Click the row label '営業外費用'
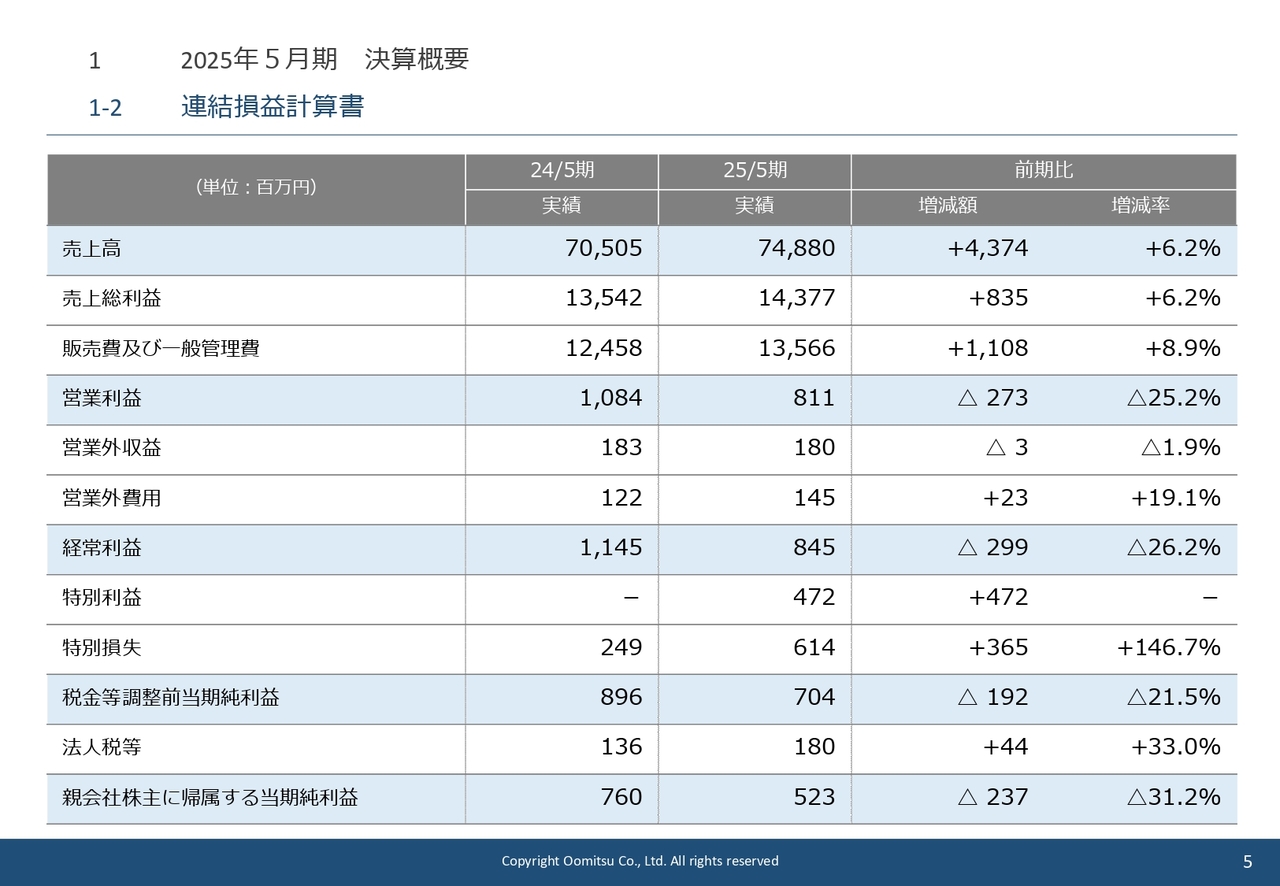The width and height of the screenshot is (1280, 886). tap(112, 498)
